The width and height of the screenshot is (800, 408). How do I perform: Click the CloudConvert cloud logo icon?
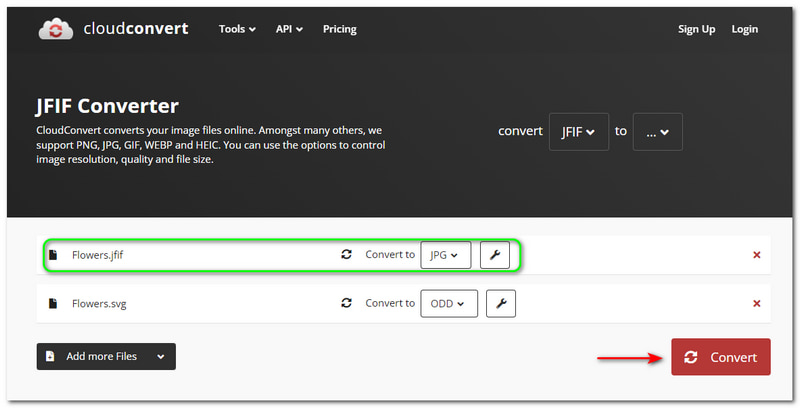[57, 29]
